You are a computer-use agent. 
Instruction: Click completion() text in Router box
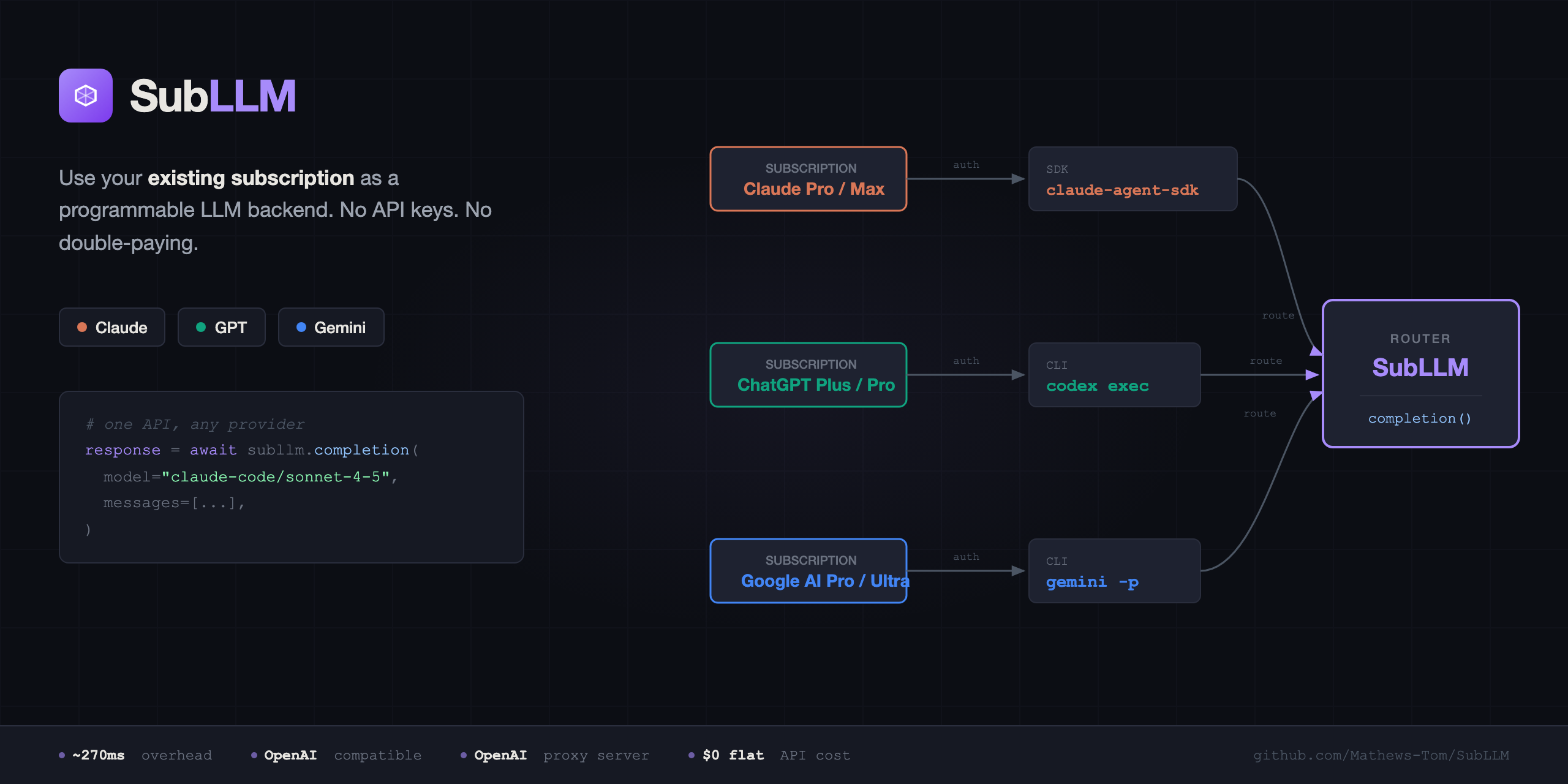(x=1420, y=418)
